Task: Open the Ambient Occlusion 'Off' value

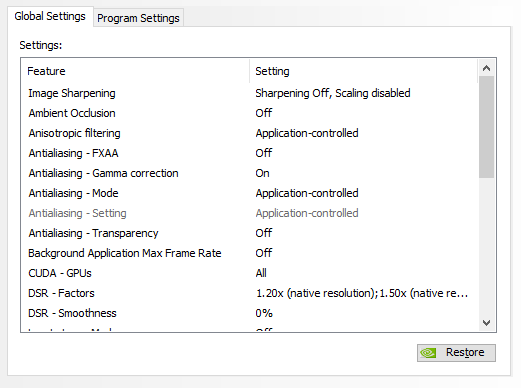Action: tap(264, 113)
